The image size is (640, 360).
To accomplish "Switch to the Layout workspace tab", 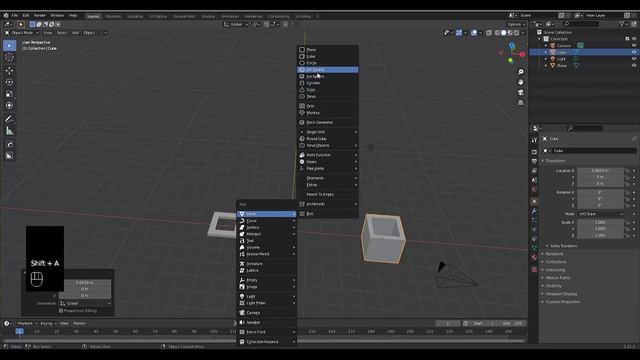I will (x=93, y=16).
